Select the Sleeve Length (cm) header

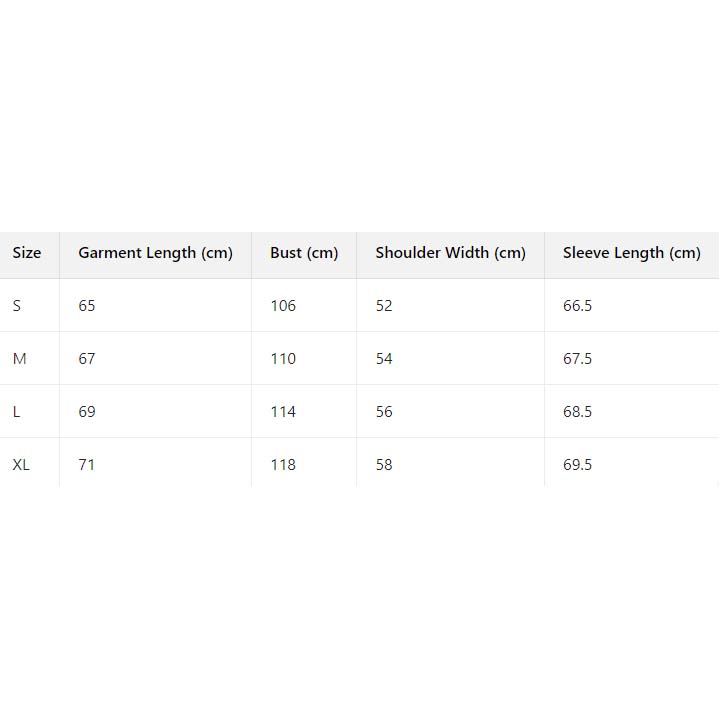pyautogui.click(x=631, y=253)
